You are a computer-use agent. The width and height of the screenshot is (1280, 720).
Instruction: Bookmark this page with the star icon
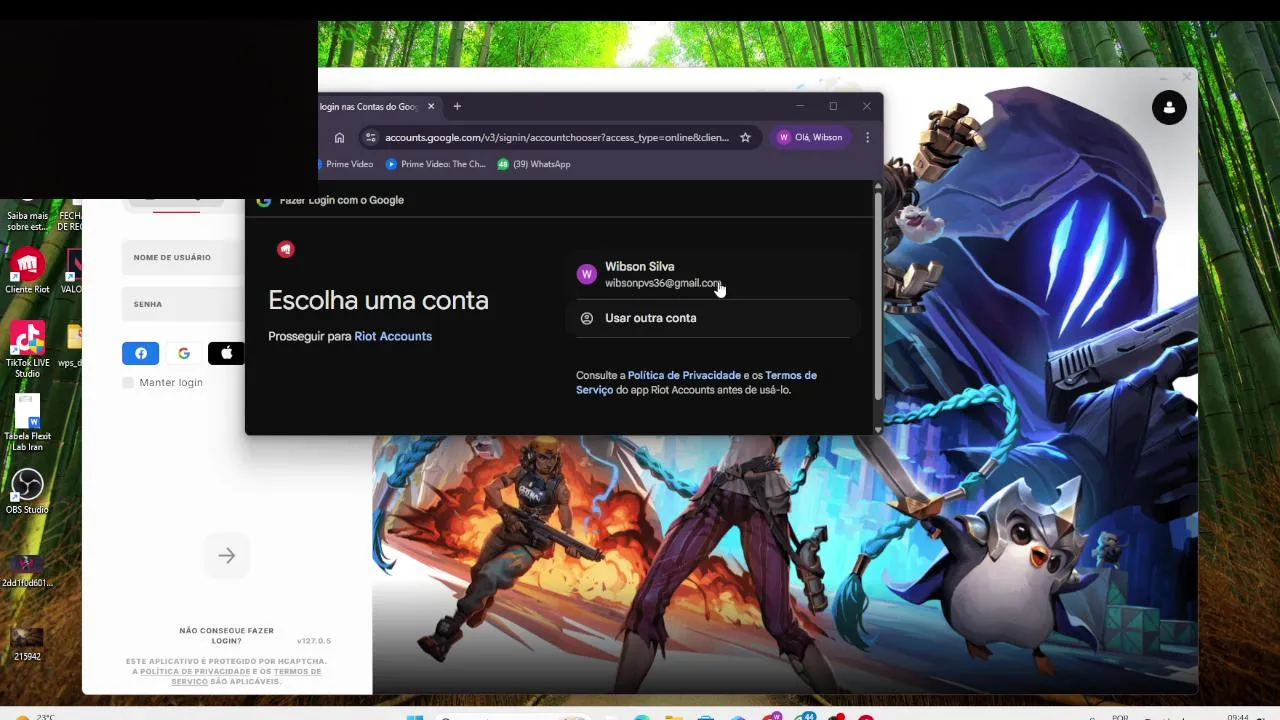pos(745,138)
